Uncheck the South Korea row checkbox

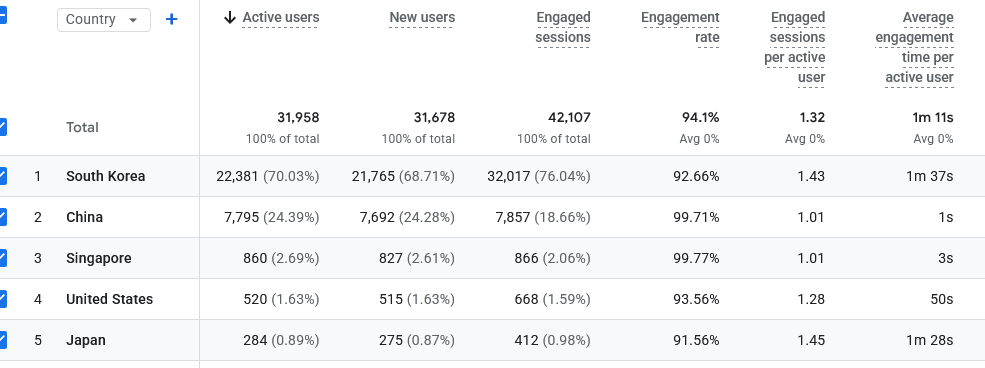[2, 176]
